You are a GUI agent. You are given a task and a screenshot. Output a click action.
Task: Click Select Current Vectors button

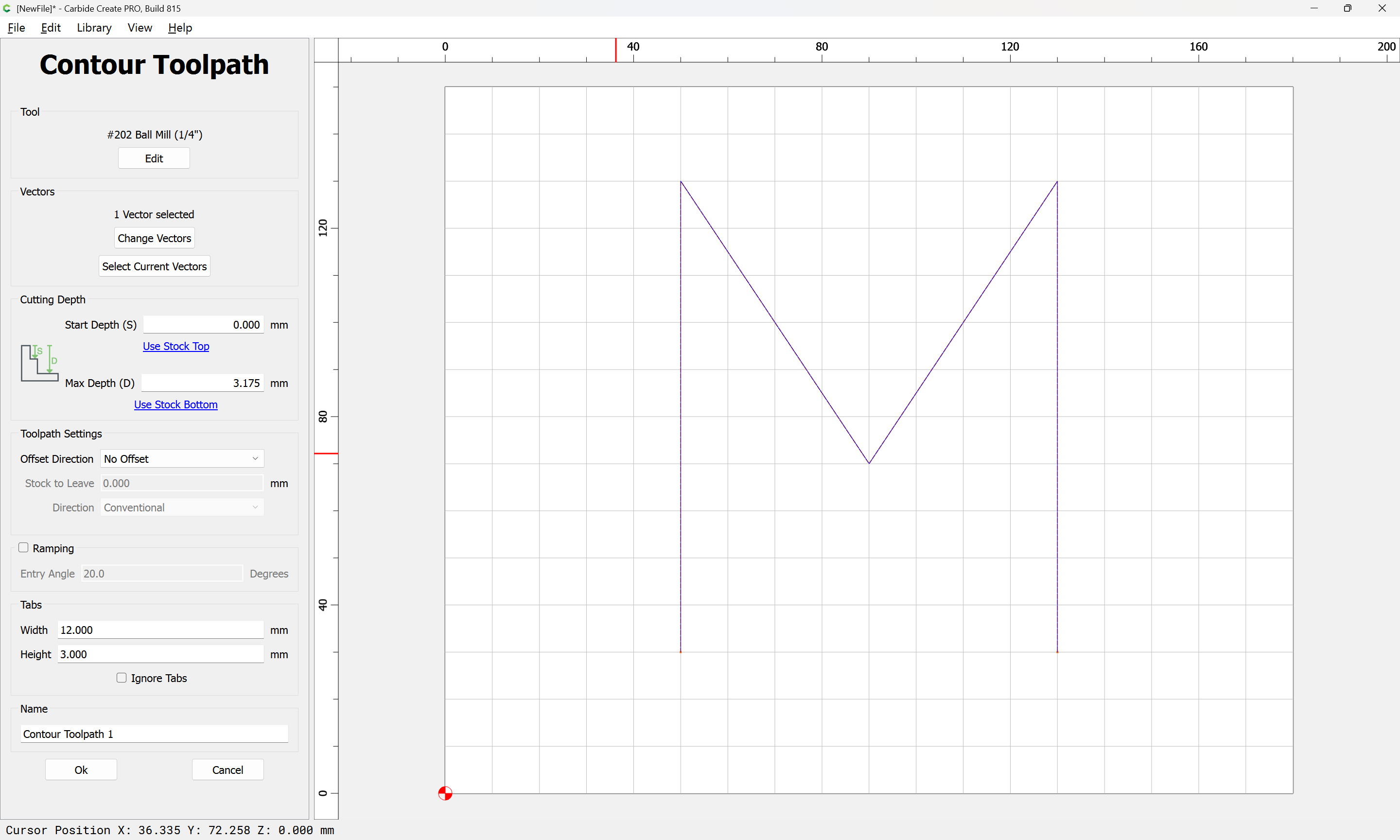155,266
